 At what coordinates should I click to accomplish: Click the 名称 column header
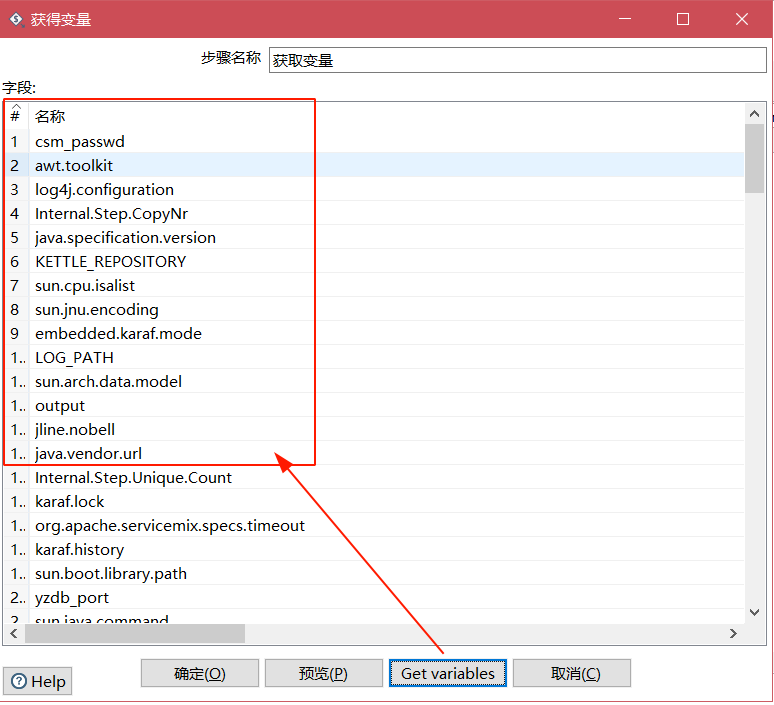(50, 117)
